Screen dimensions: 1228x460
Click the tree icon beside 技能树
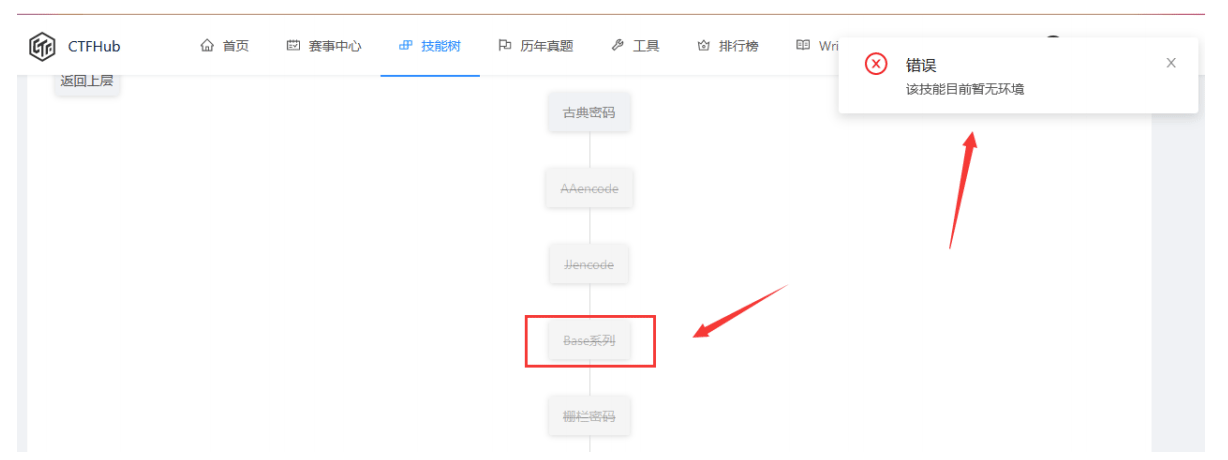coord(405,46)
